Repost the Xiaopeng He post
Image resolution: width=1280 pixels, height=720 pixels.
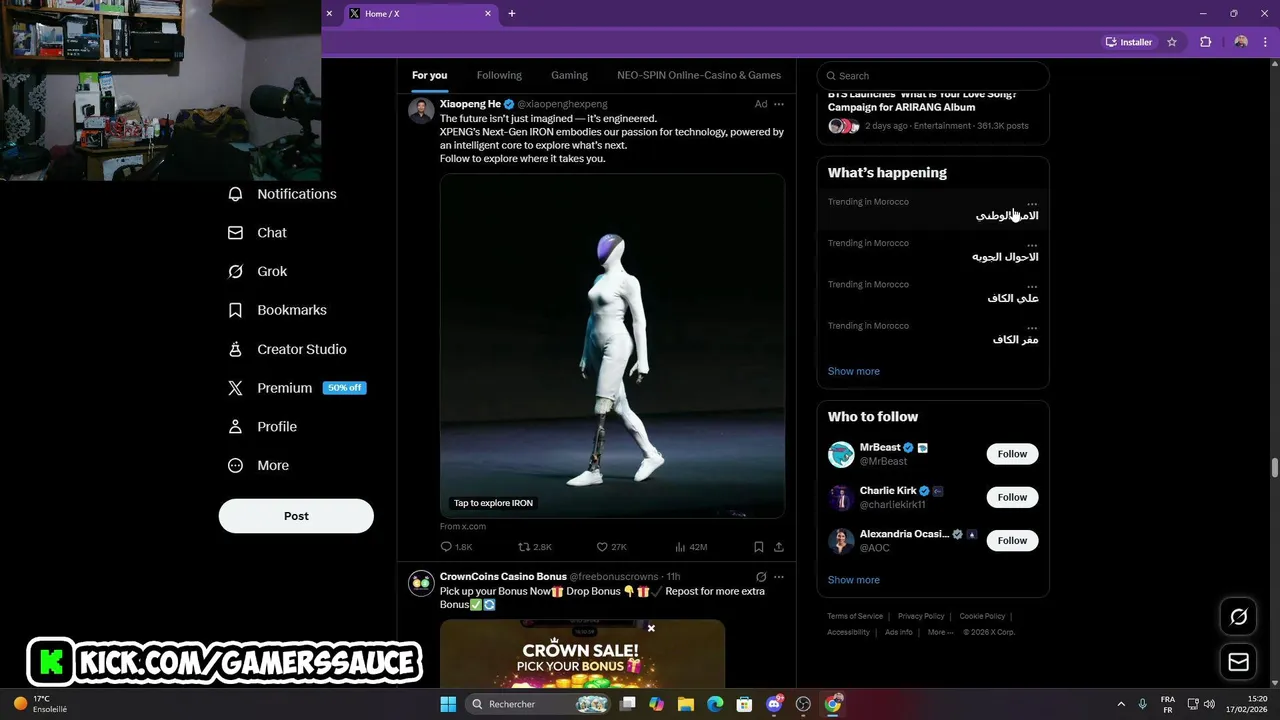pos(524,547)
